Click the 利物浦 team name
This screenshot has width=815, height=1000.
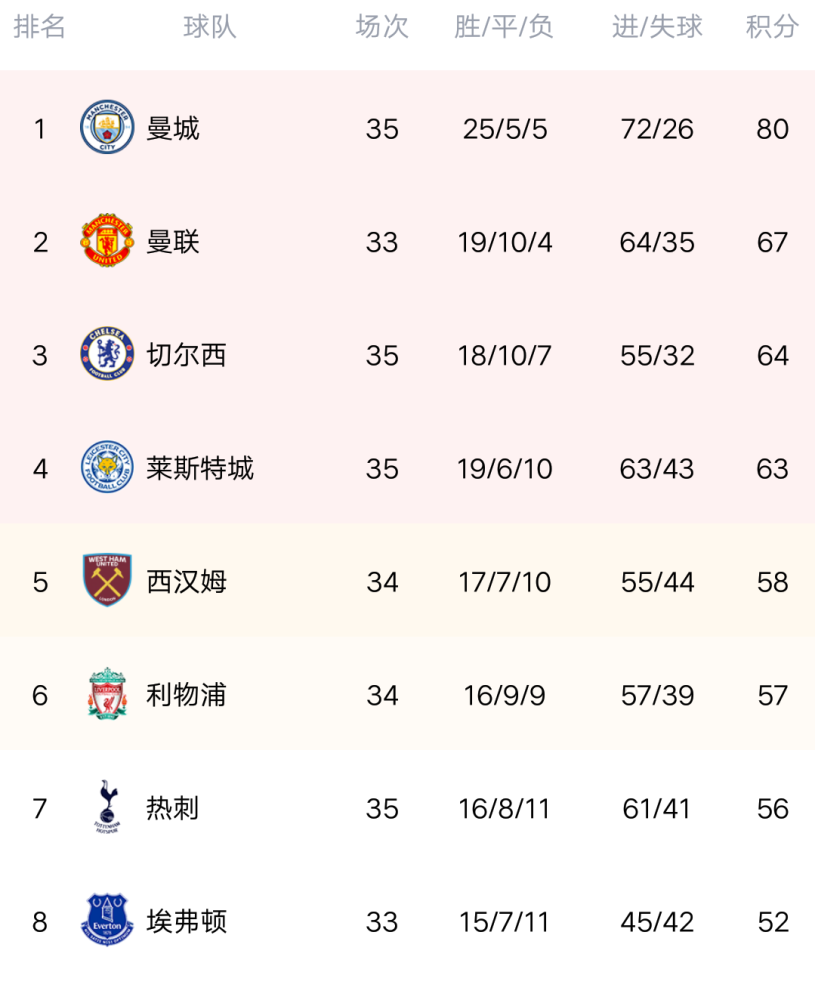(x=186, y=695)
